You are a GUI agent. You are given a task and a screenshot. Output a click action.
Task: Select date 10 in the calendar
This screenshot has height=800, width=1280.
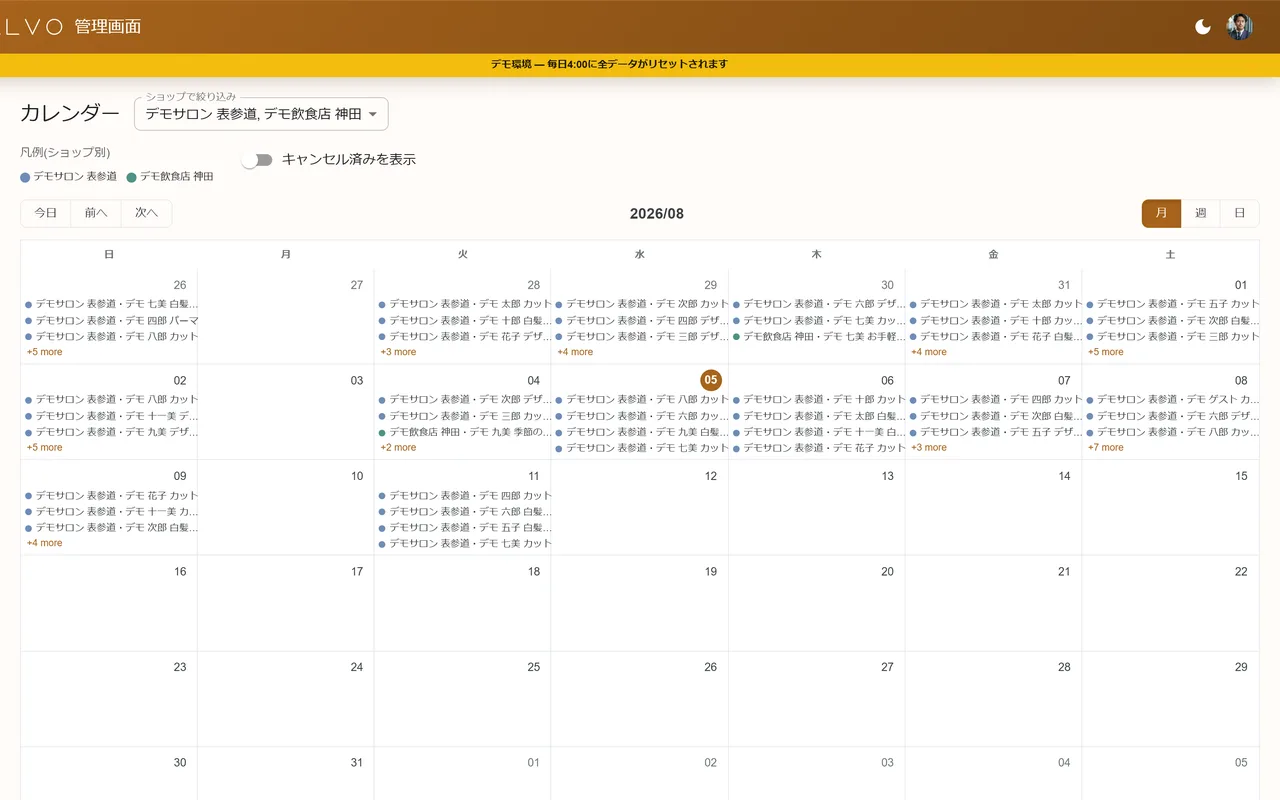(357, 476)
